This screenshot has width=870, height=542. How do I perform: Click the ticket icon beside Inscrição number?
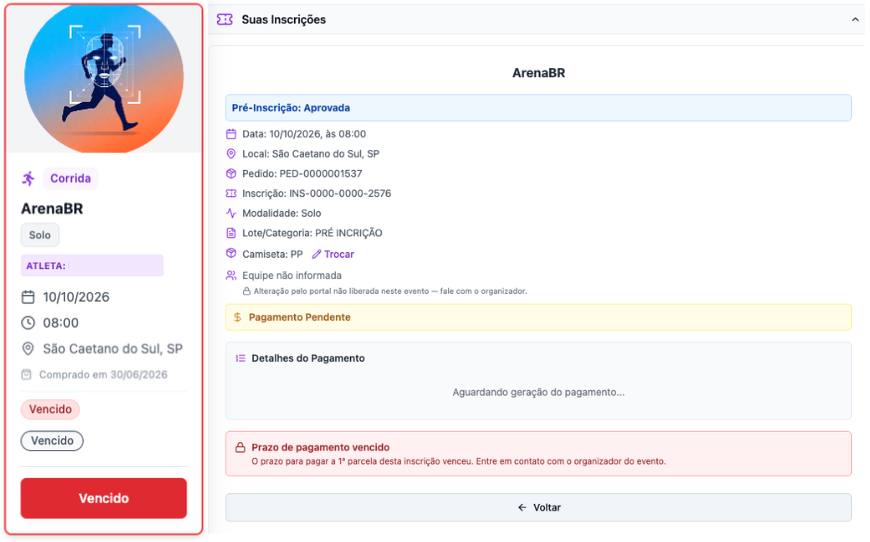click(231, 193)
